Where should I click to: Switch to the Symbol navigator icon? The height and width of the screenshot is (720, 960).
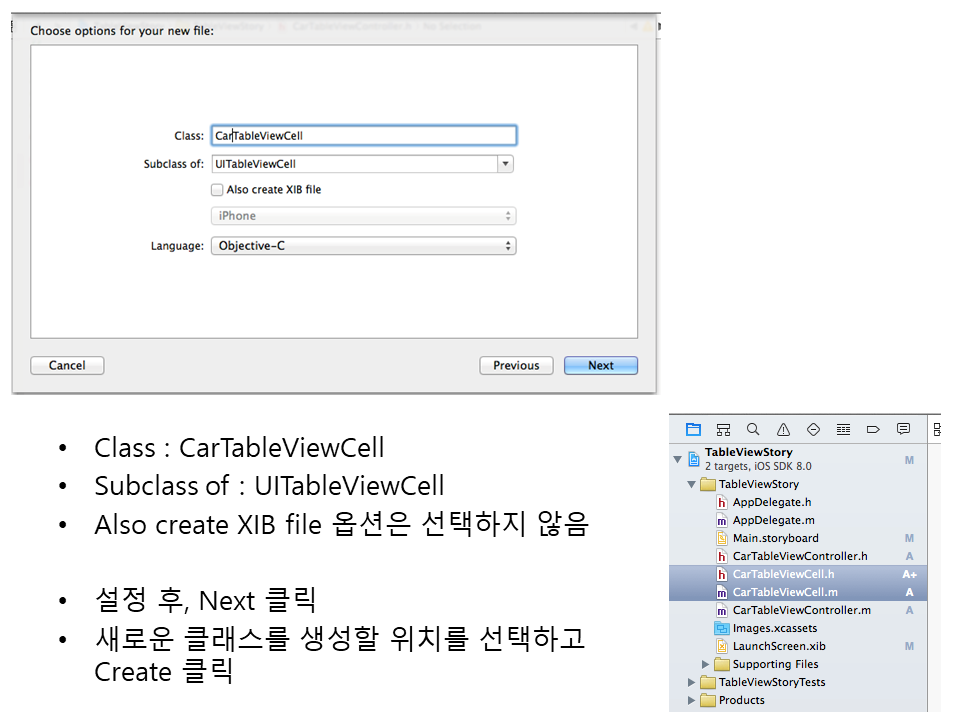pos(723,429)
